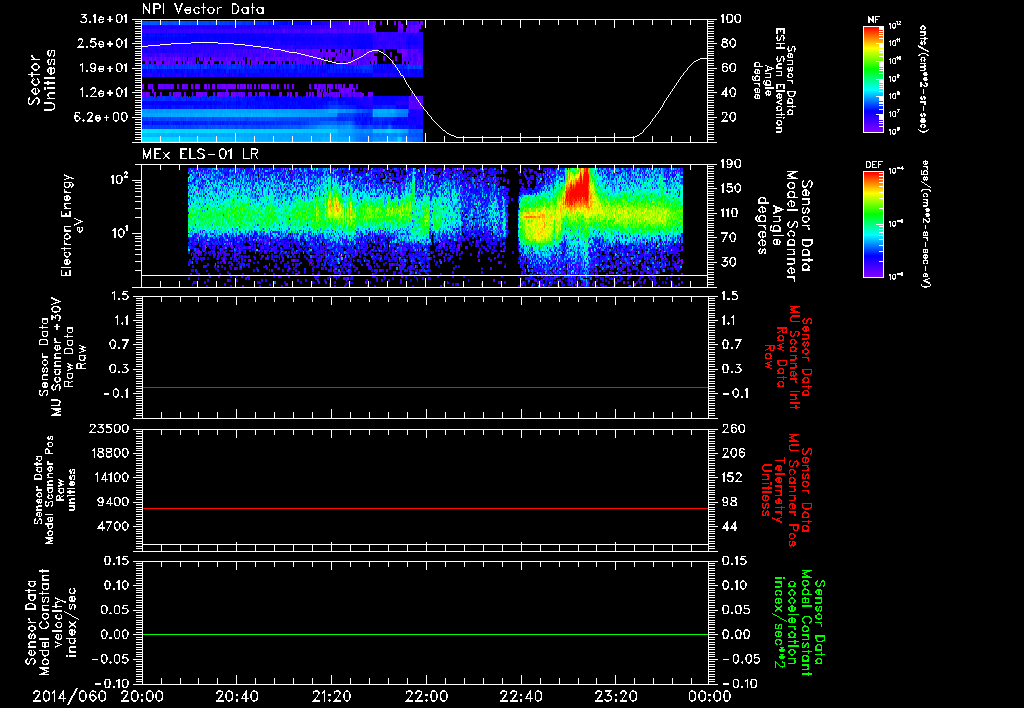The height and width of the screenshot is (708, 1024).
Task: Click the '100' sun elevation tick label
Action: click(731, 19)
